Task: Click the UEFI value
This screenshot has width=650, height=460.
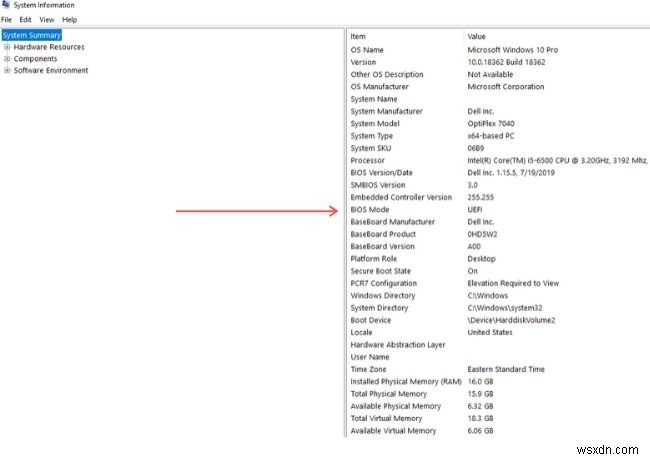Action: [x=475, y=210]
